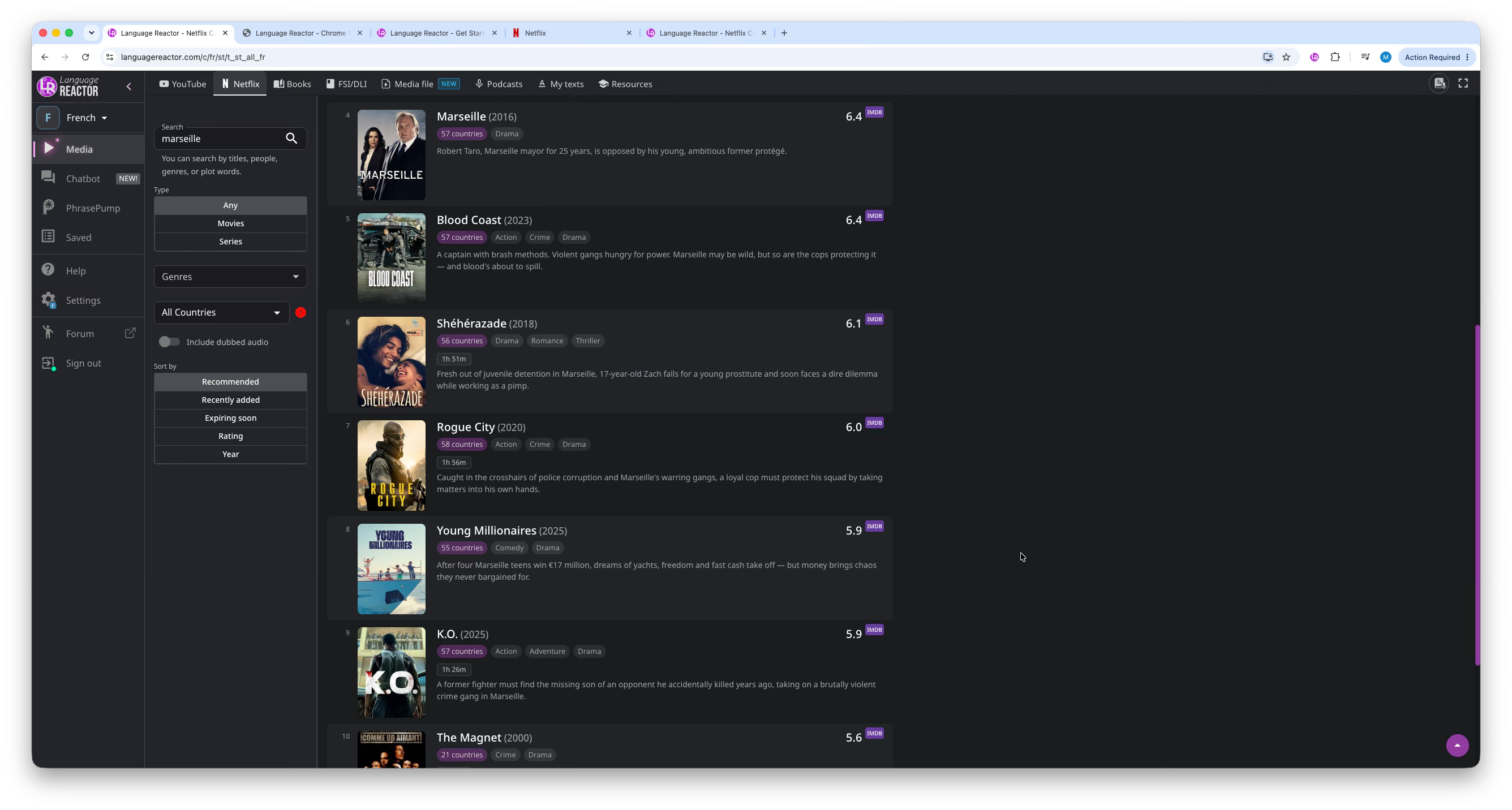Sort by Recommended
This screenshot has width=1512, height=810.
(230, 382)
